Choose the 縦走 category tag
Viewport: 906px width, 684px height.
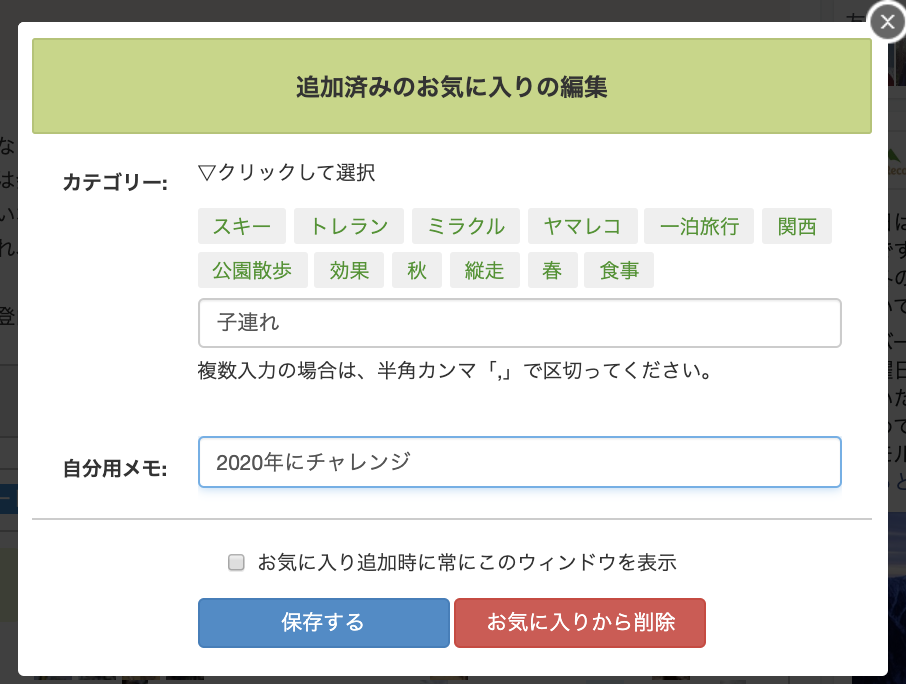click(x=485, y=270)
